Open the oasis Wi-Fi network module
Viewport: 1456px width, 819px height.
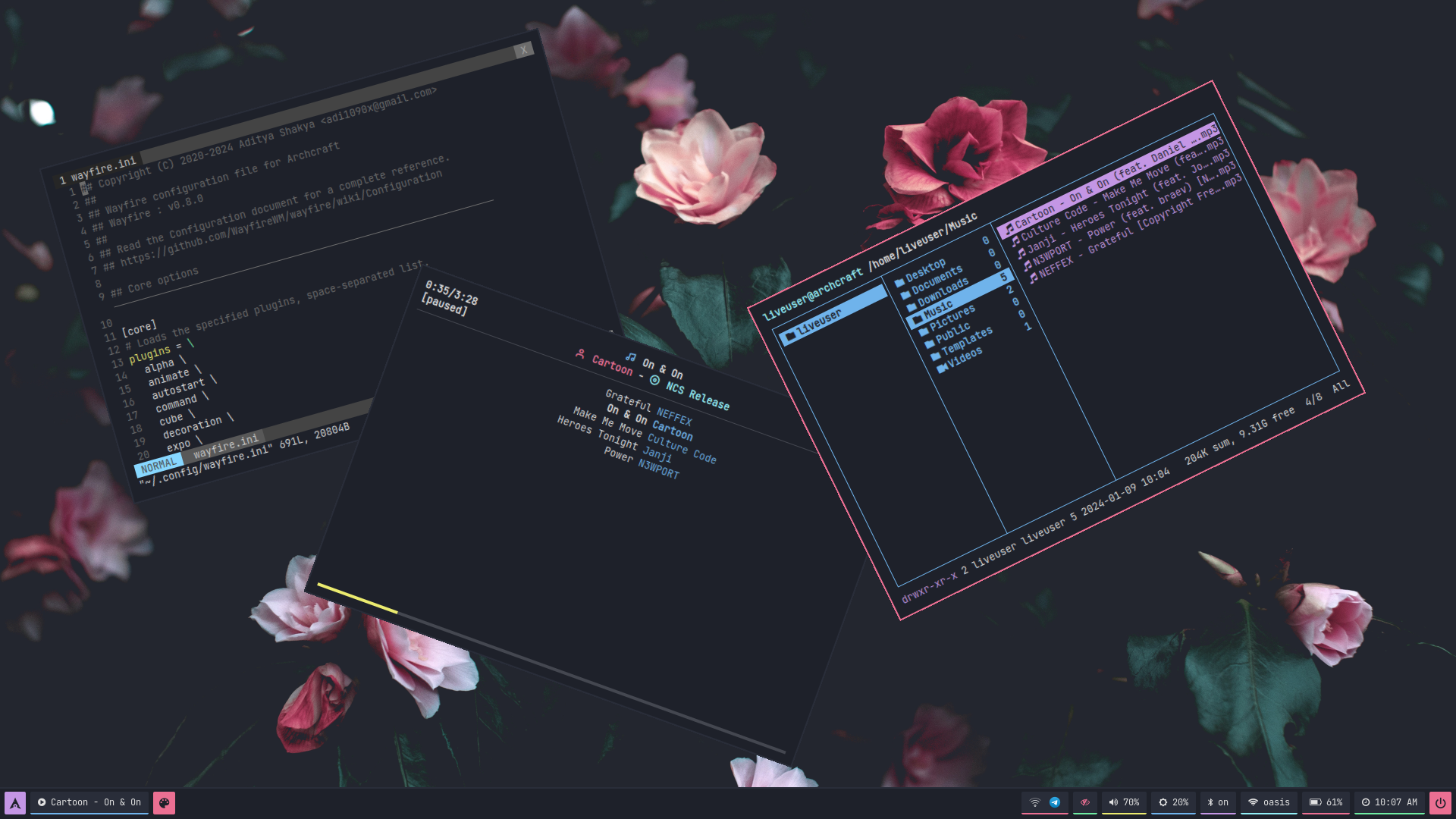[1269, 802]
